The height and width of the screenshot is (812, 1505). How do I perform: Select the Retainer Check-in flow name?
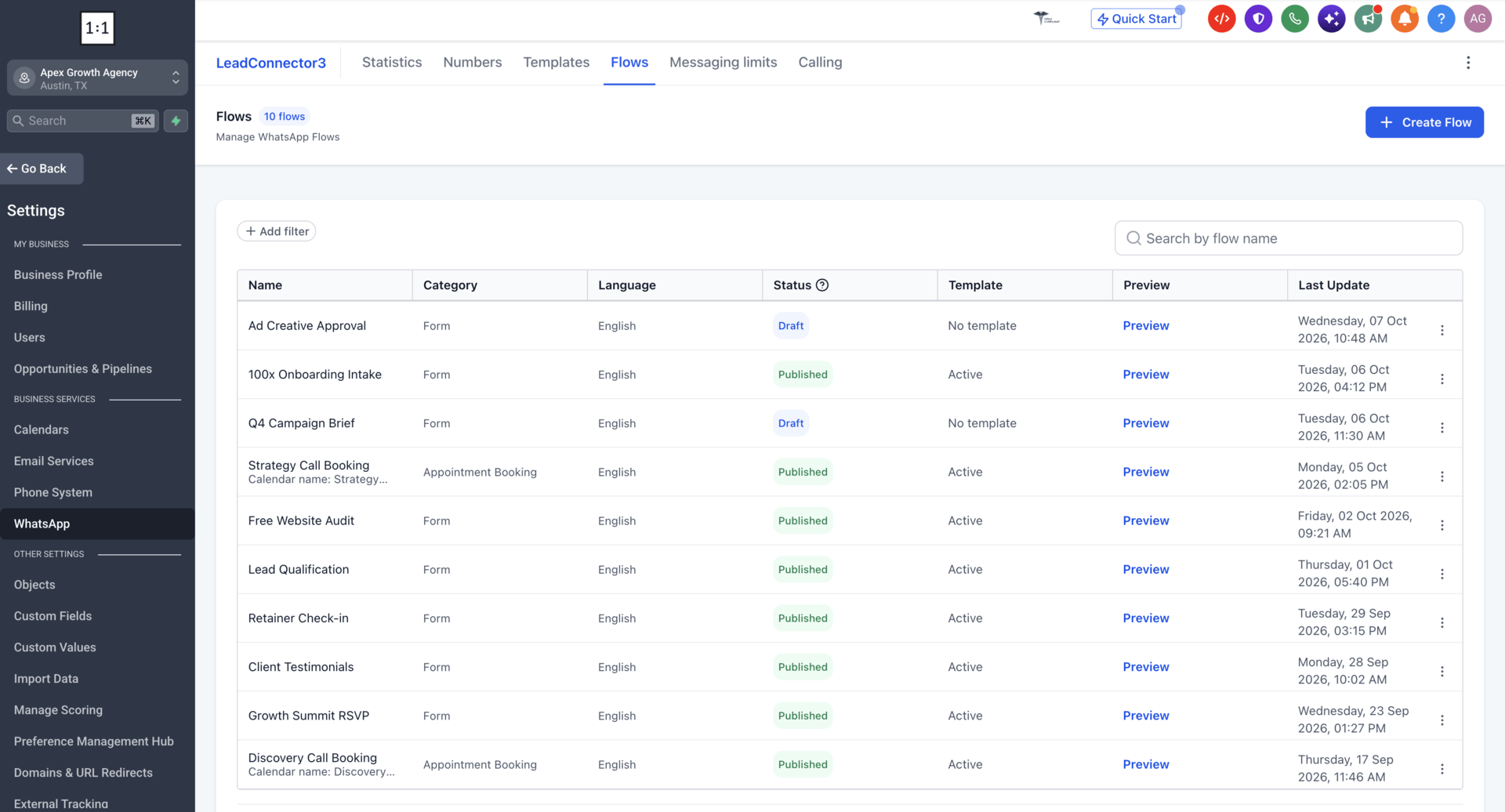(299, 618)
